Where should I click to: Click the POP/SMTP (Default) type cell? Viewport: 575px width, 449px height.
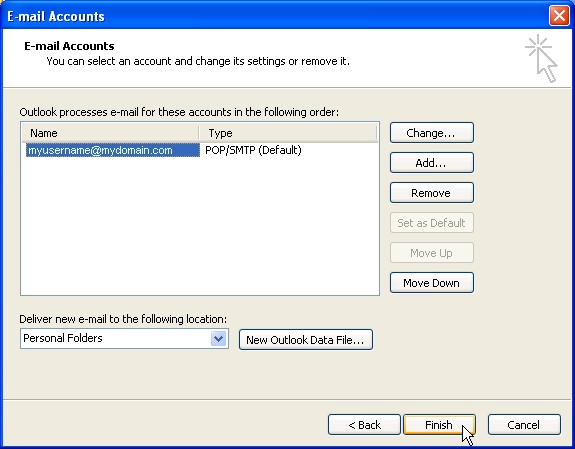pyautogui.click(x=253, y=150)
